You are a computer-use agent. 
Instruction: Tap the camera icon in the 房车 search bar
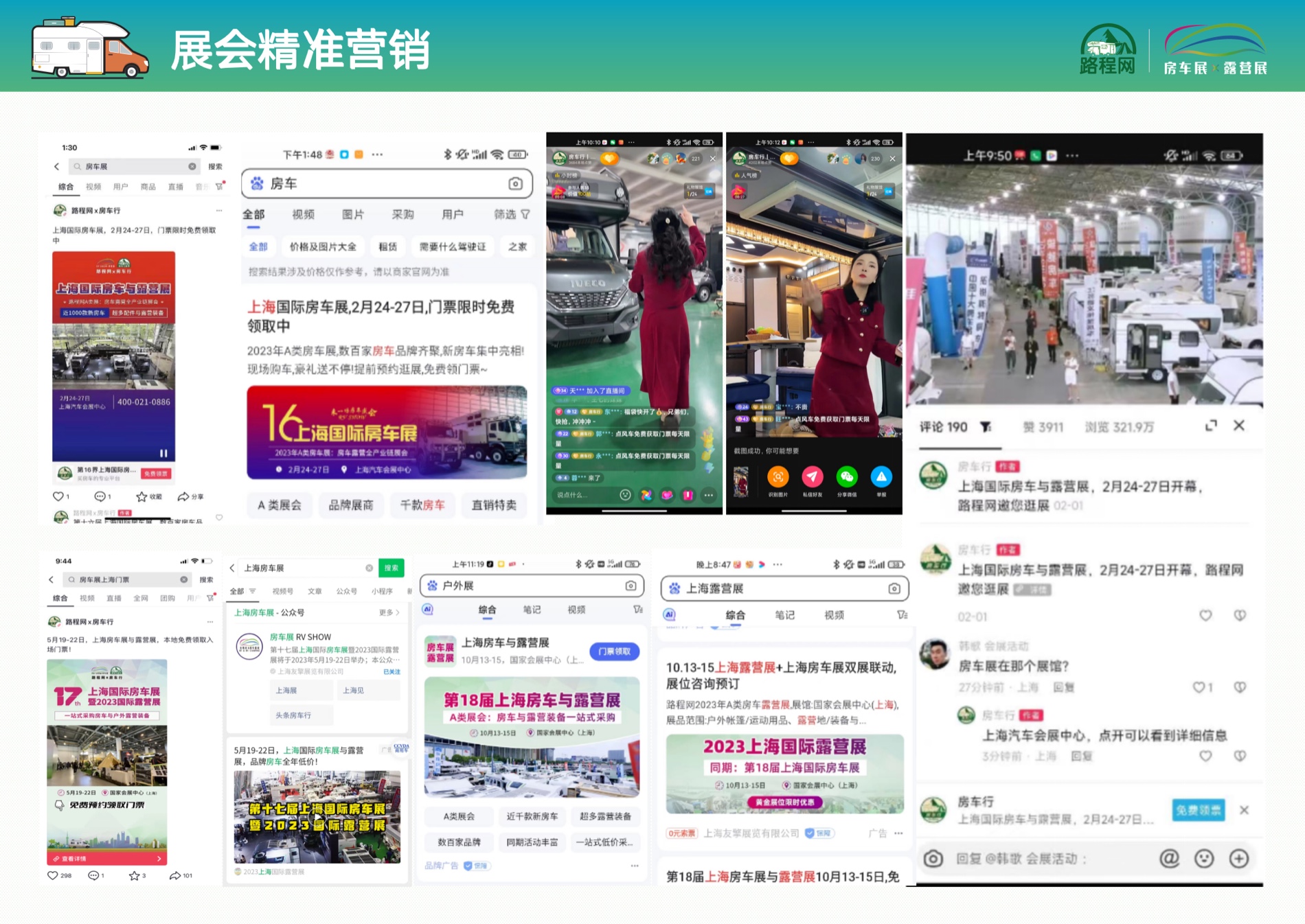515,183
